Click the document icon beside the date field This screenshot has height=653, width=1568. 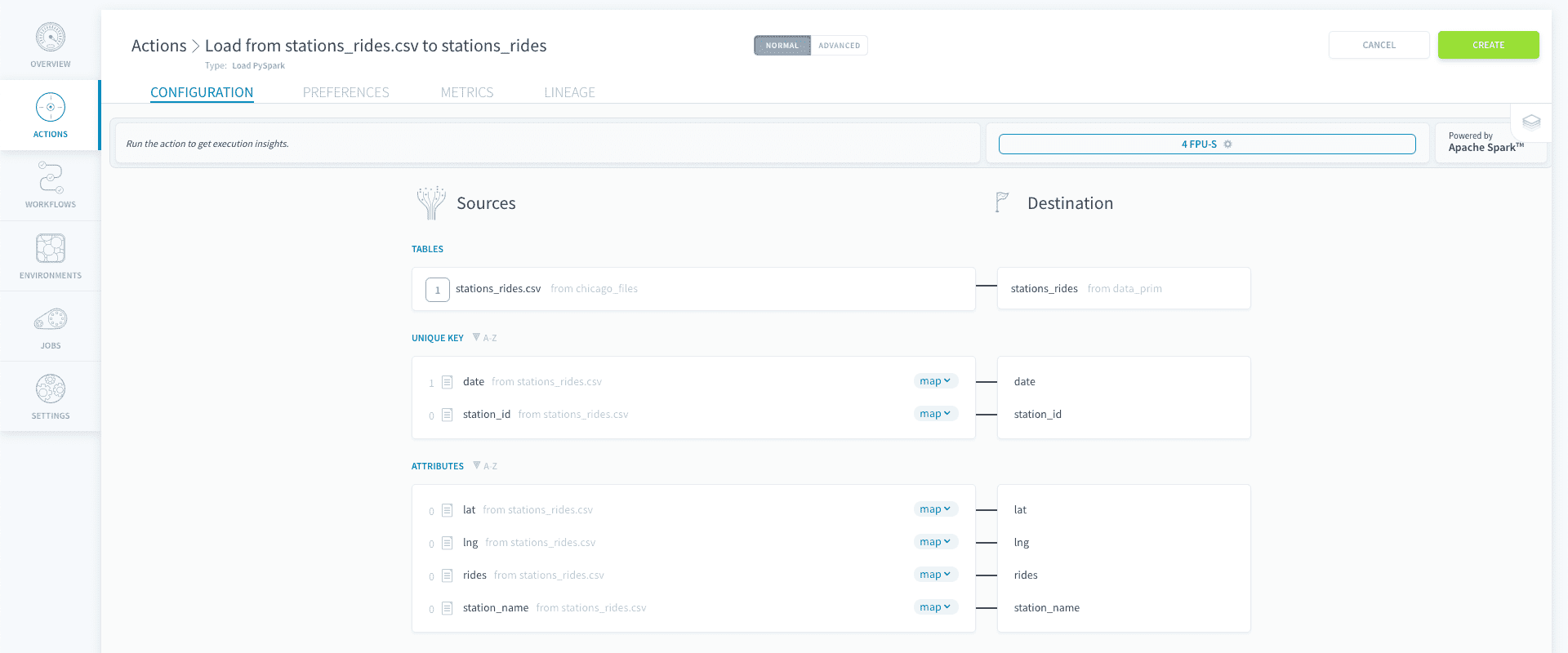tap(448, 382)
